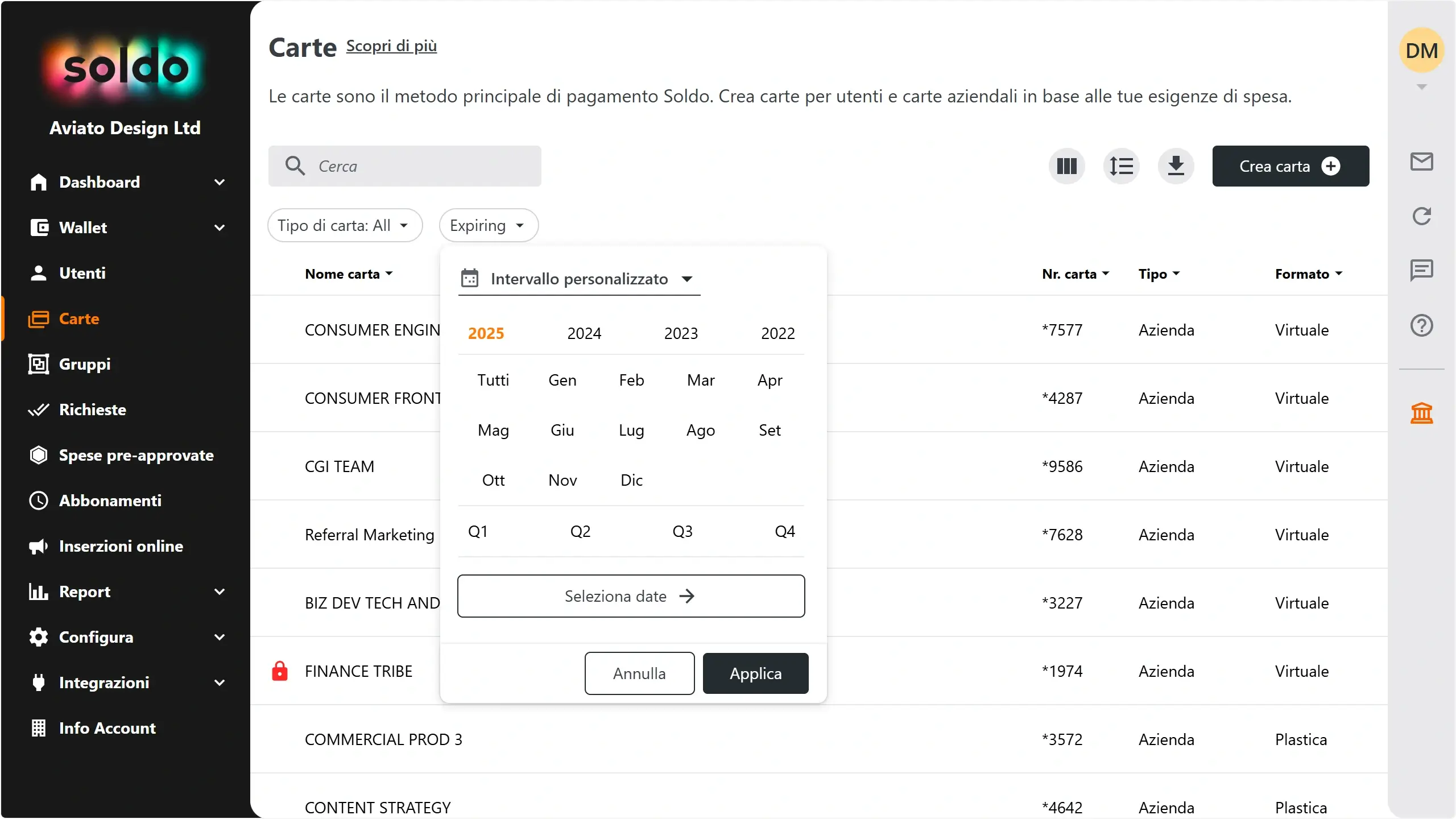Select quarter Q1
This screenshot has width=1456, height=819.
coord(477,531)
